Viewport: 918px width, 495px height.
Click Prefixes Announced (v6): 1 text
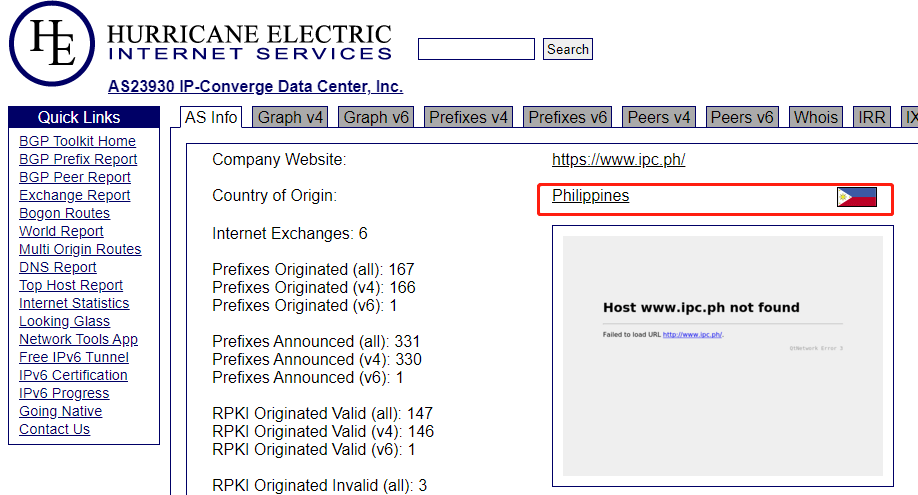(x=308, y=378)
